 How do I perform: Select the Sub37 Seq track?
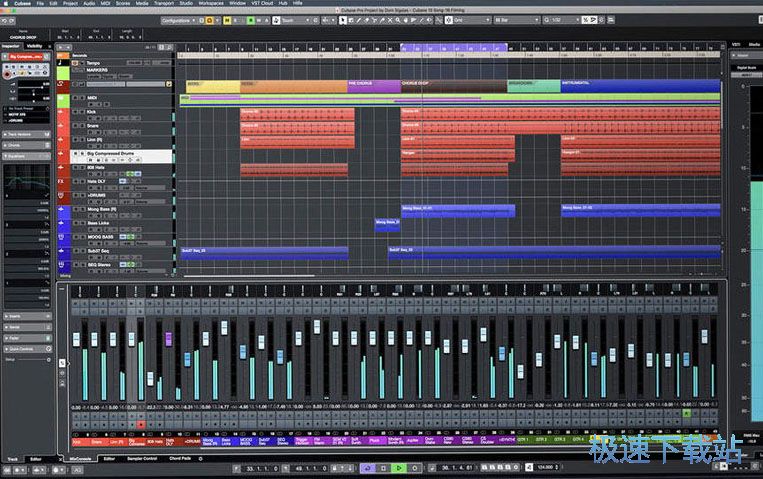click(122, 254)
